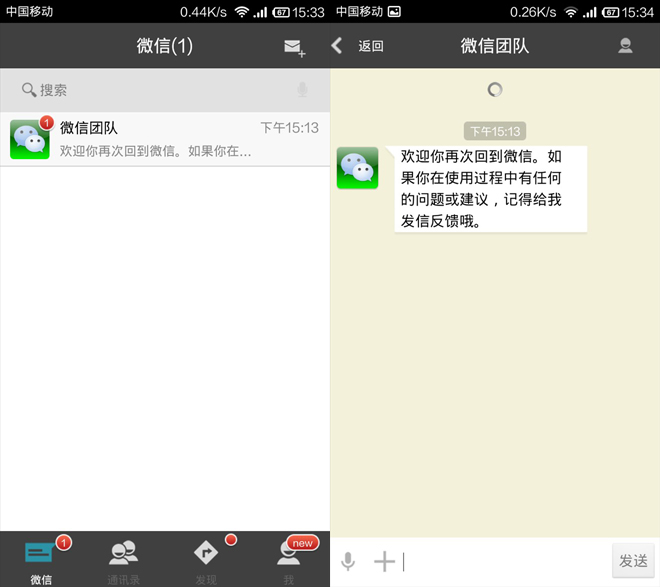This screenshot has width=660, height=587.
Task: Focus the message text input field
Action: pyautogui.click(x=505, y=562)
